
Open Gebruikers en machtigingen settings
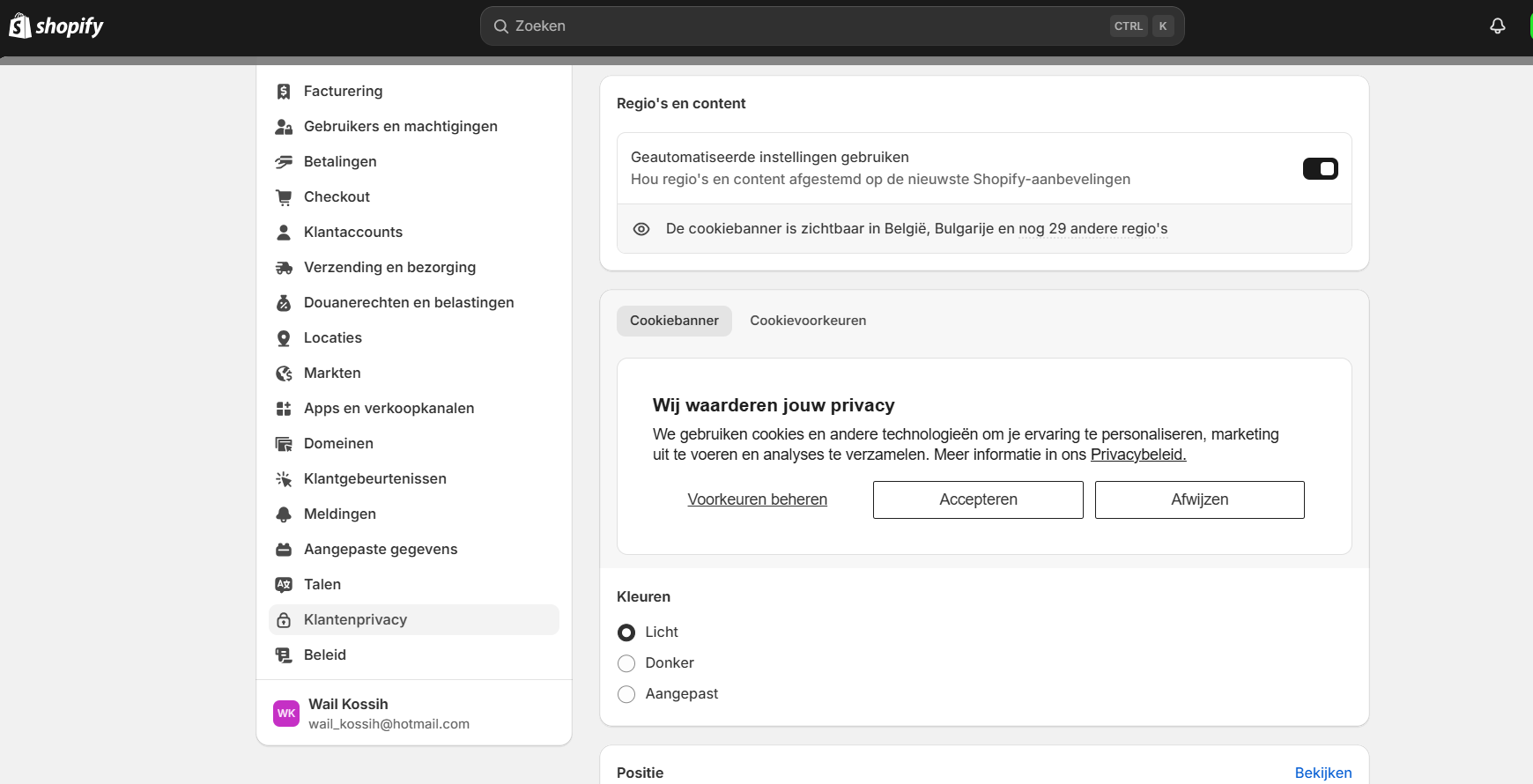click(400, 127)
